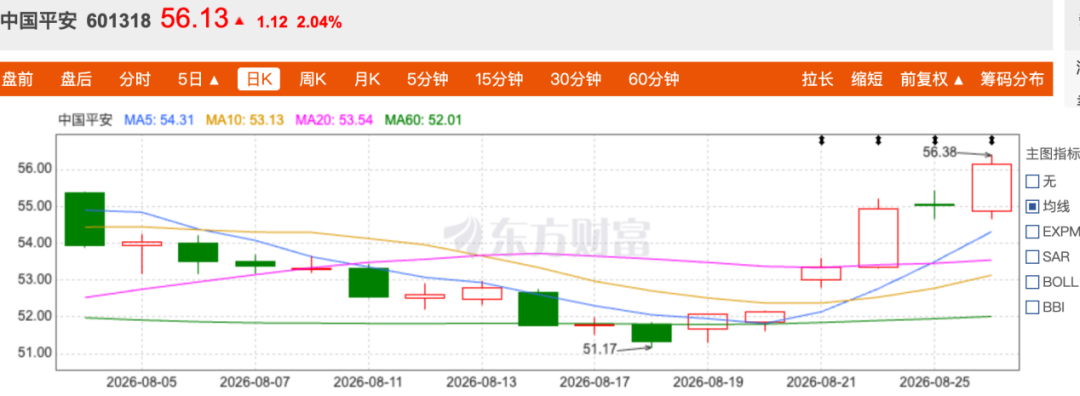Click the 缩短 shrink button
The height and width of the screenshot is (396, 1080).
pyautogui.click(x=866, y=79)
